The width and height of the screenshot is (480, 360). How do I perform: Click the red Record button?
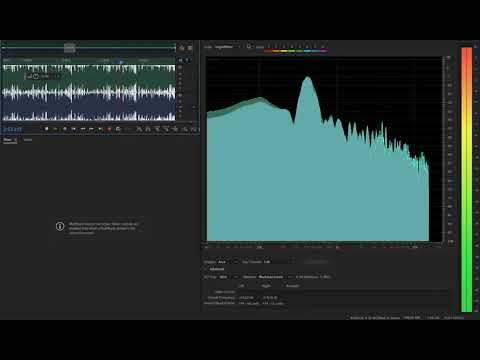point(110,129)
